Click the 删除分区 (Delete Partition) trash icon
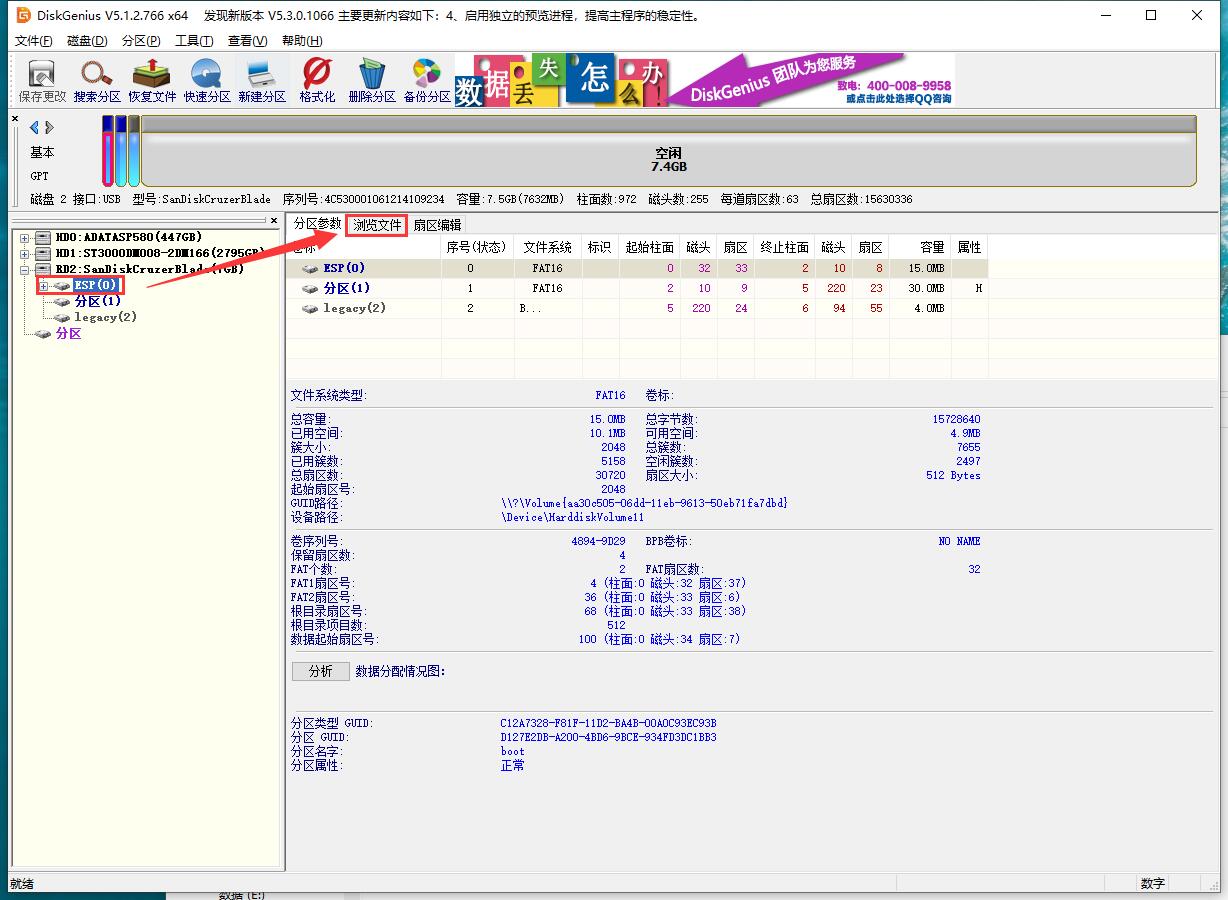 click(x=372, y=80)
